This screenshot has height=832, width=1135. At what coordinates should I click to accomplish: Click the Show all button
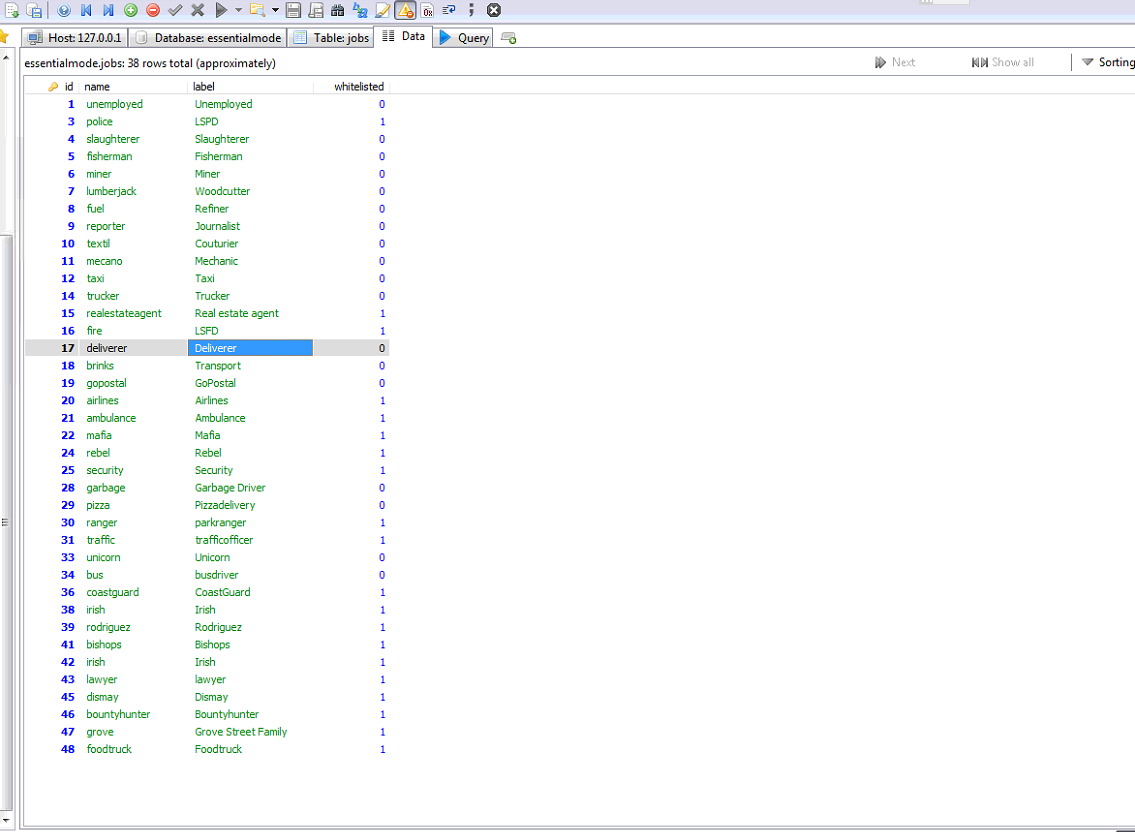click(1003, 62)
